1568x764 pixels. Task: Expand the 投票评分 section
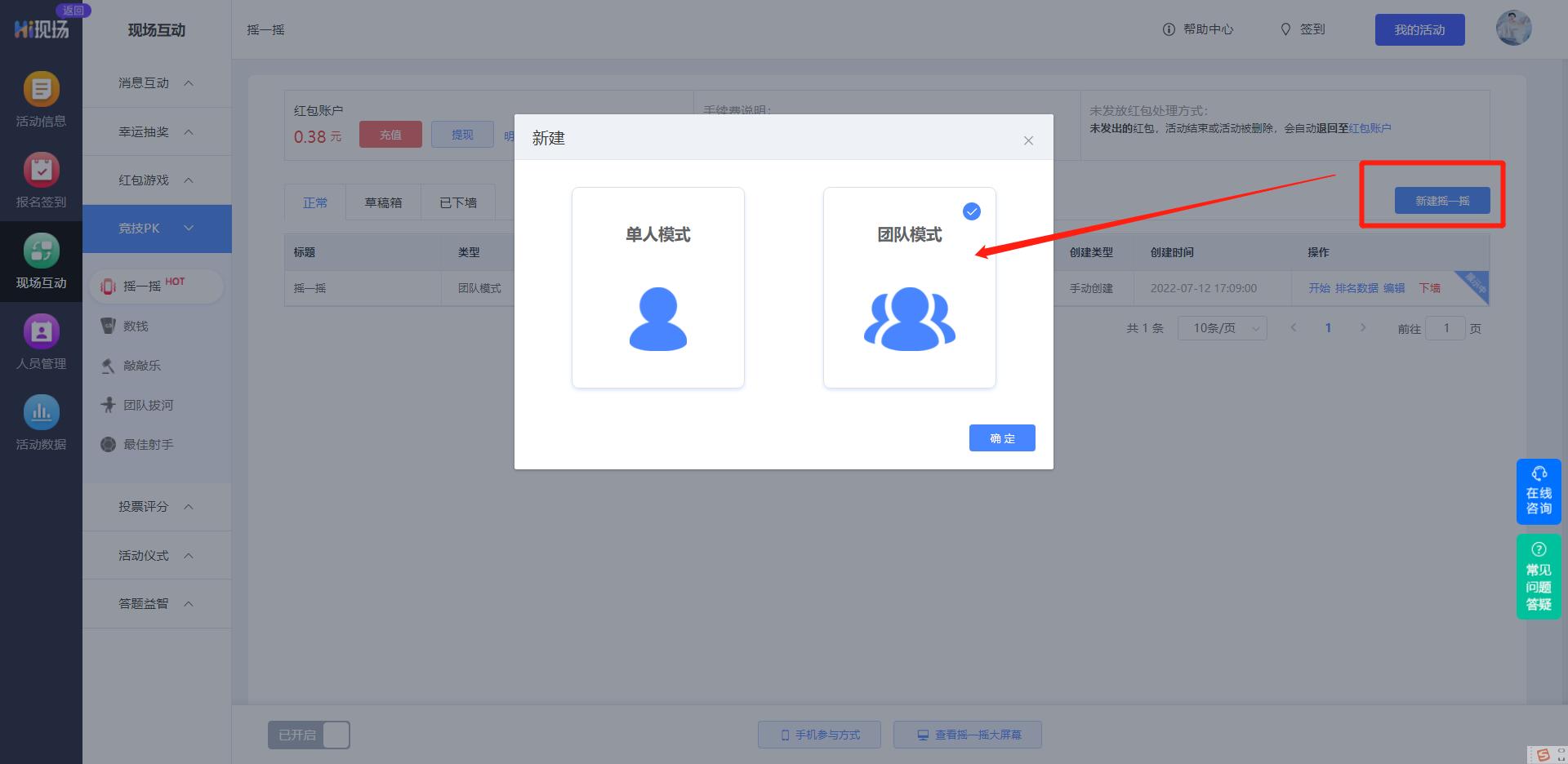pos(155,507)
